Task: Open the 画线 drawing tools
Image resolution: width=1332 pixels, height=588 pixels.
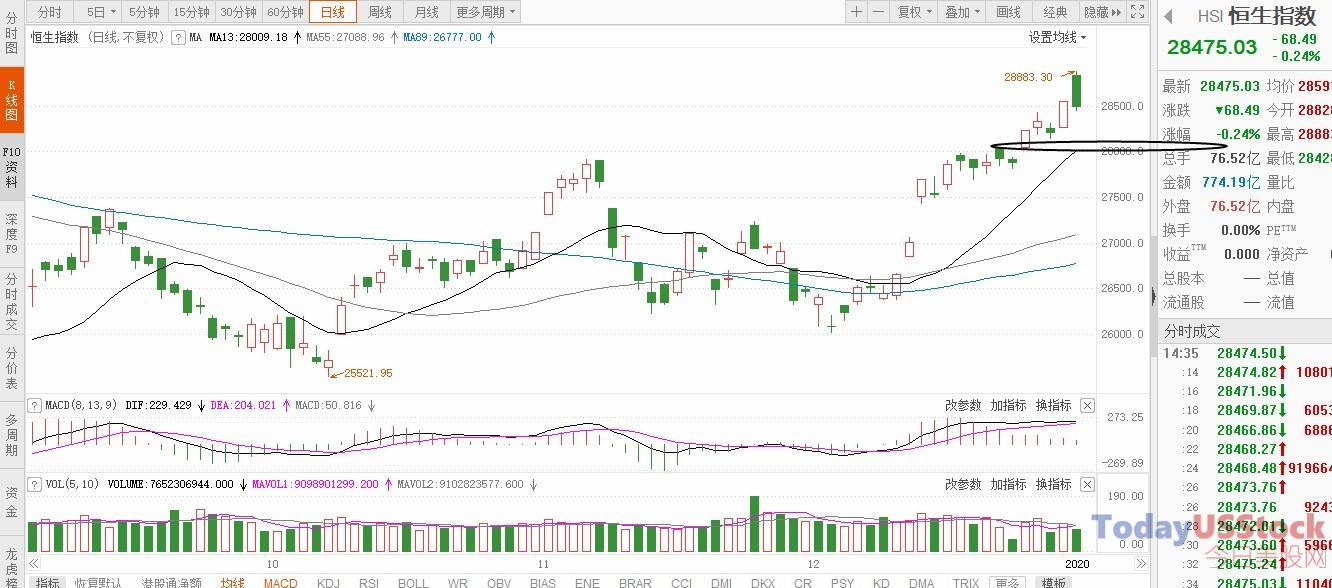Action: (x=1009, y=12)
